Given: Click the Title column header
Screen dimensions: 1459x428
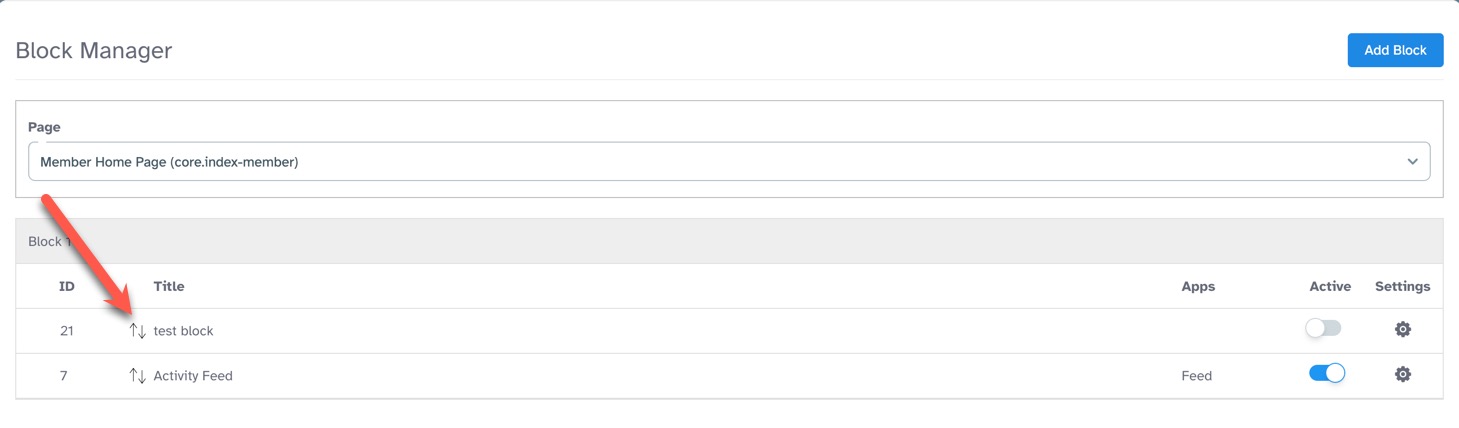Looking at the screenshot, I should 169,286.
